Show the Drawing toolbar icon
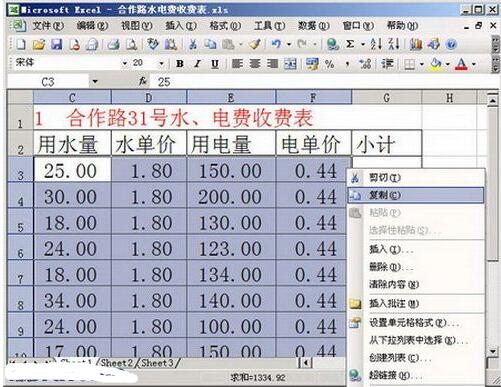Image resolution: width=501 pixels, height=387 pixels. tap(433, 44)
